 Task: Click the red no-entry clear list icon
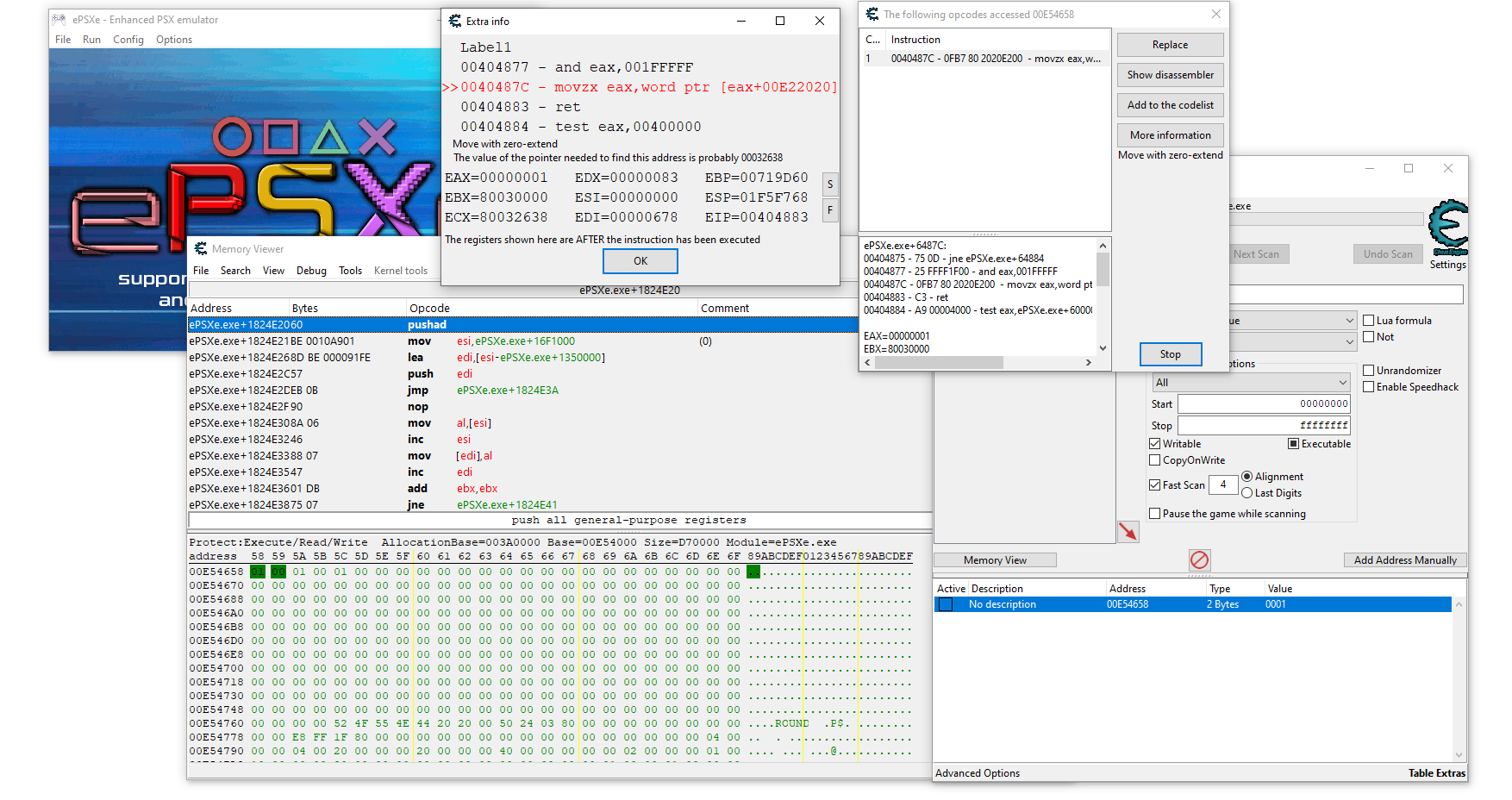[x=1199, y=559]
